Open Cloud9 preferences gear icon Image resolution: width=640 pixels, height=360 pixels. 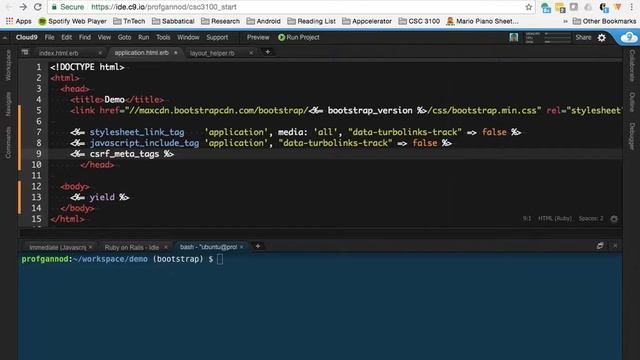[x=602, y=38]
